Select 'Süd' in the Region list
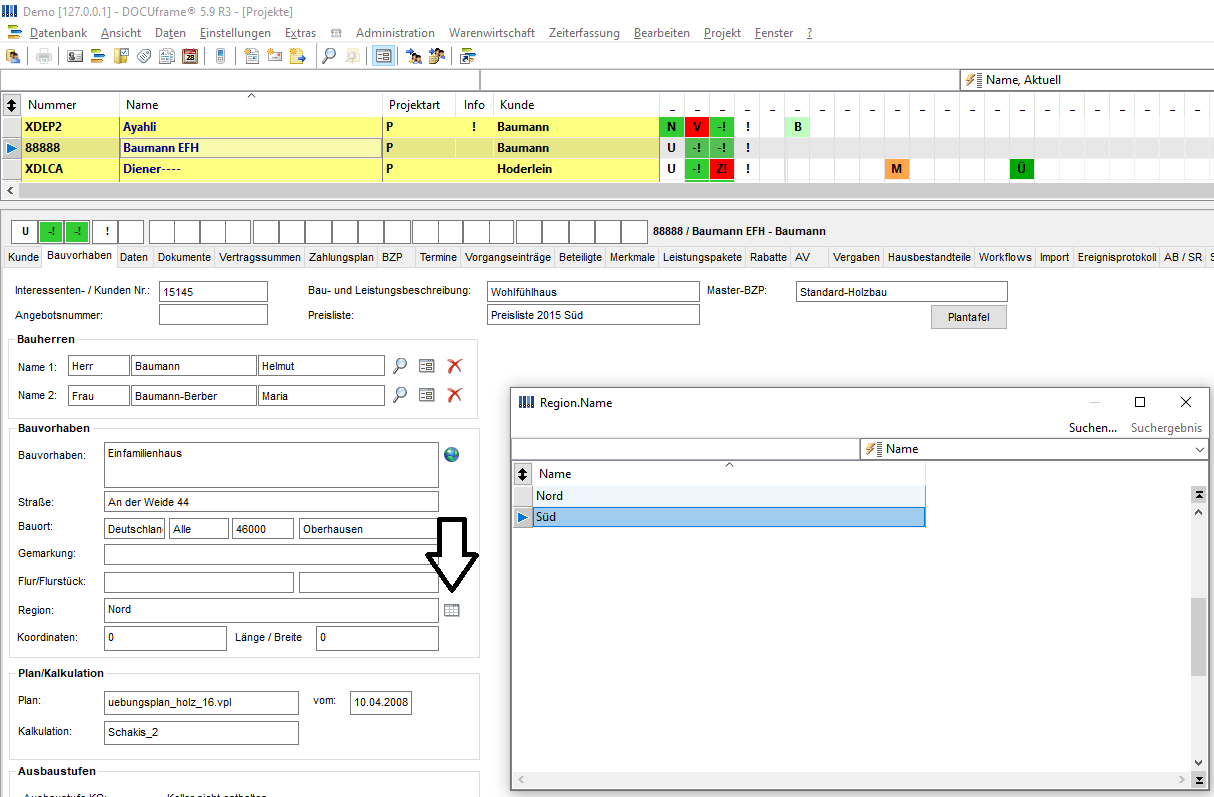The image size is (1214, 797). click(729, 517)
